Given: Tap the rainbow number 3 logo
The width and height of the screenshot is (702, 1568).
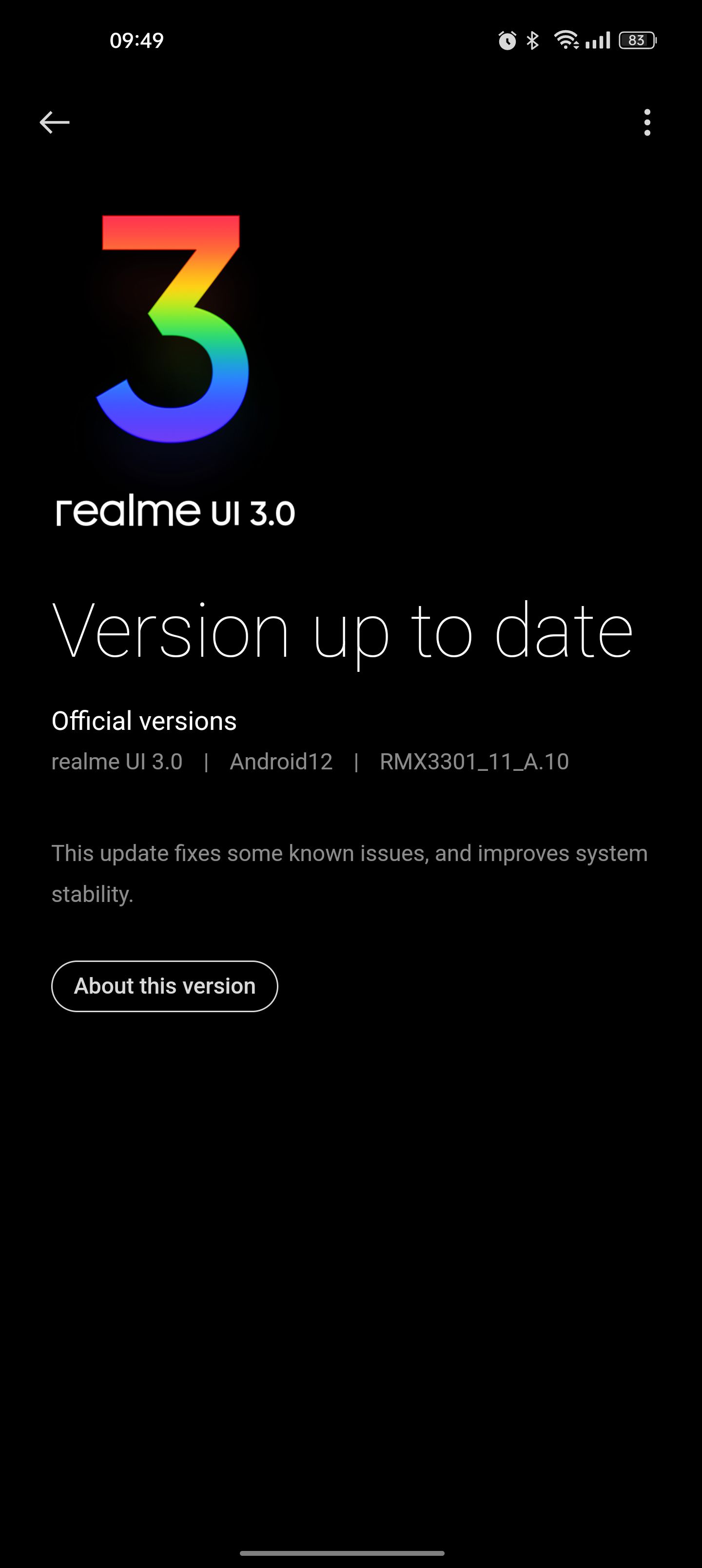Looking at the screenshot, I should (173, 329).
